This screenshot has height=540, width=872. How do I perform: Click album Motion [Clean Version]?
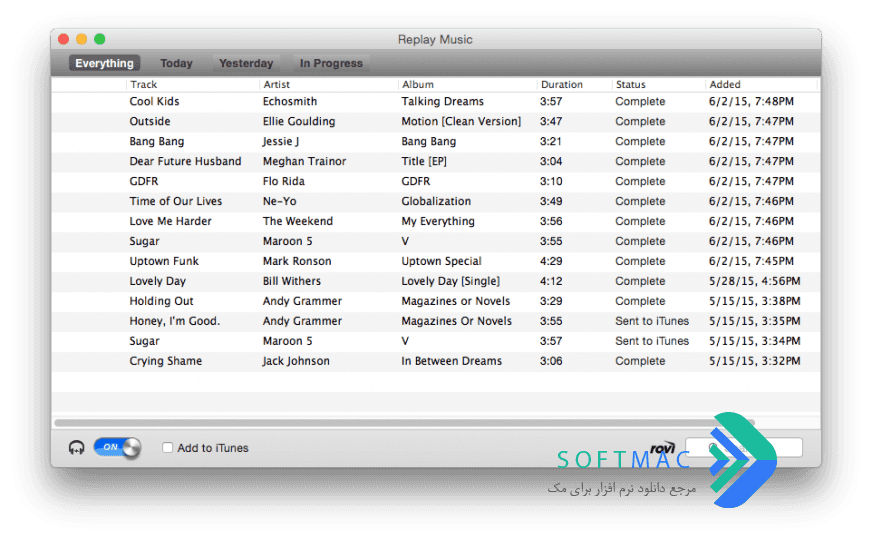click(x=461, y=121)
